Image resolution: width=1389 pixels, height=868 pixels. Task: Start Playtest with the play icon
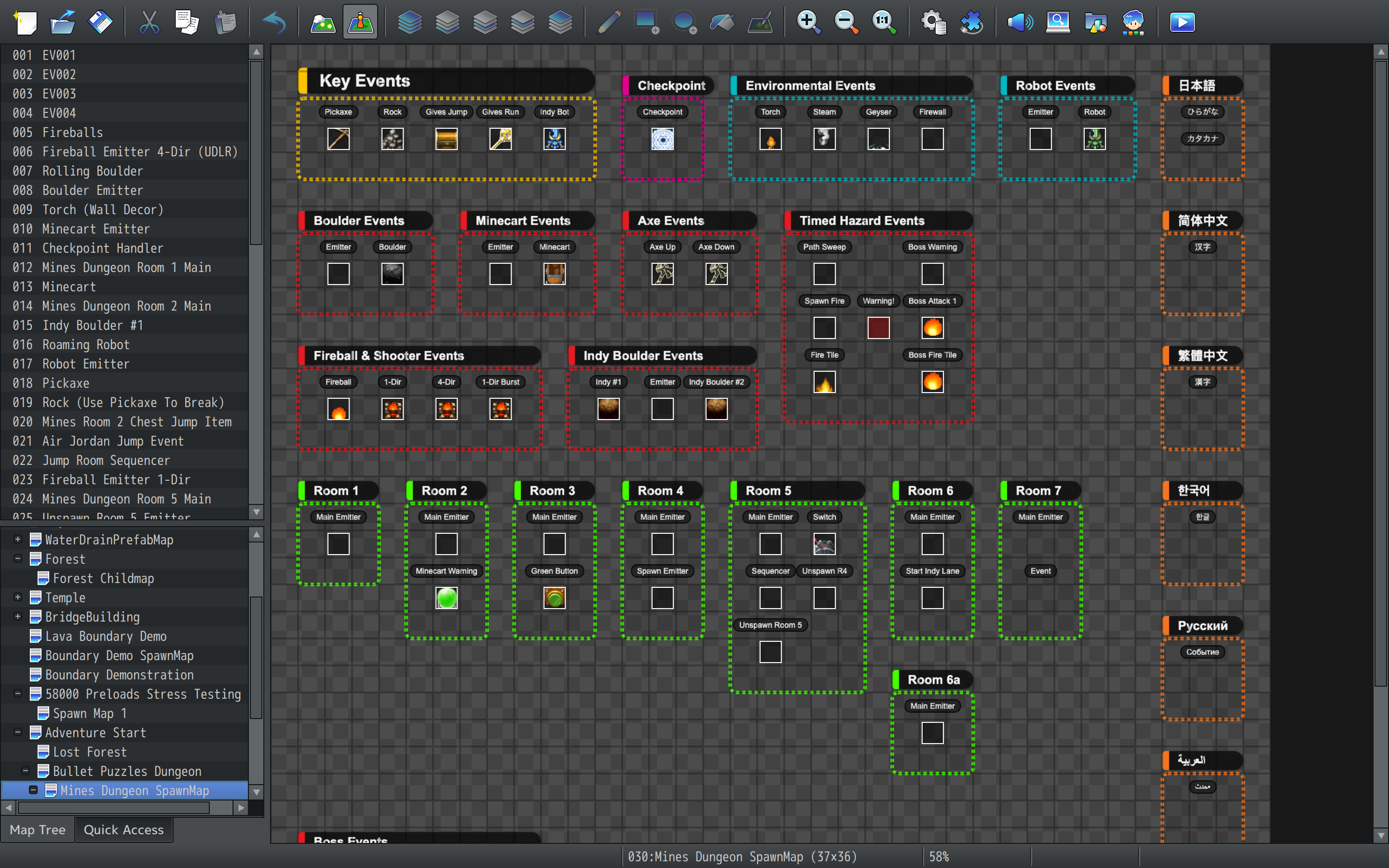(x=1182, y=22)
